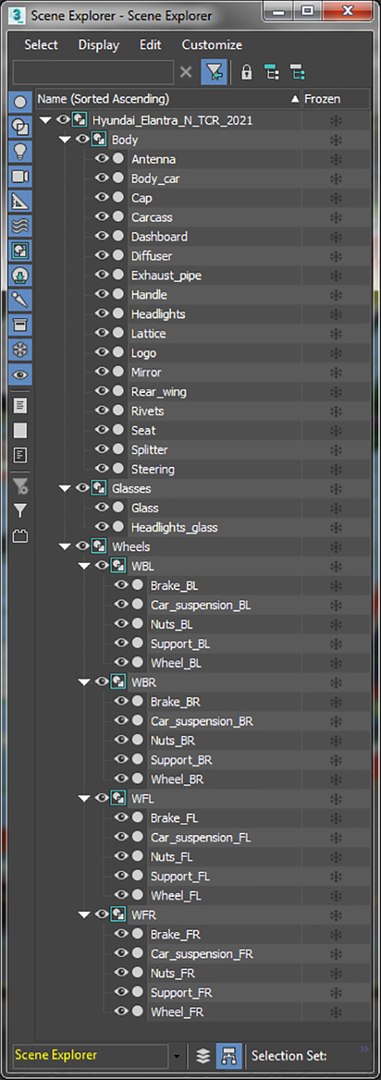Collapse the Wheels group

(65, 547)
